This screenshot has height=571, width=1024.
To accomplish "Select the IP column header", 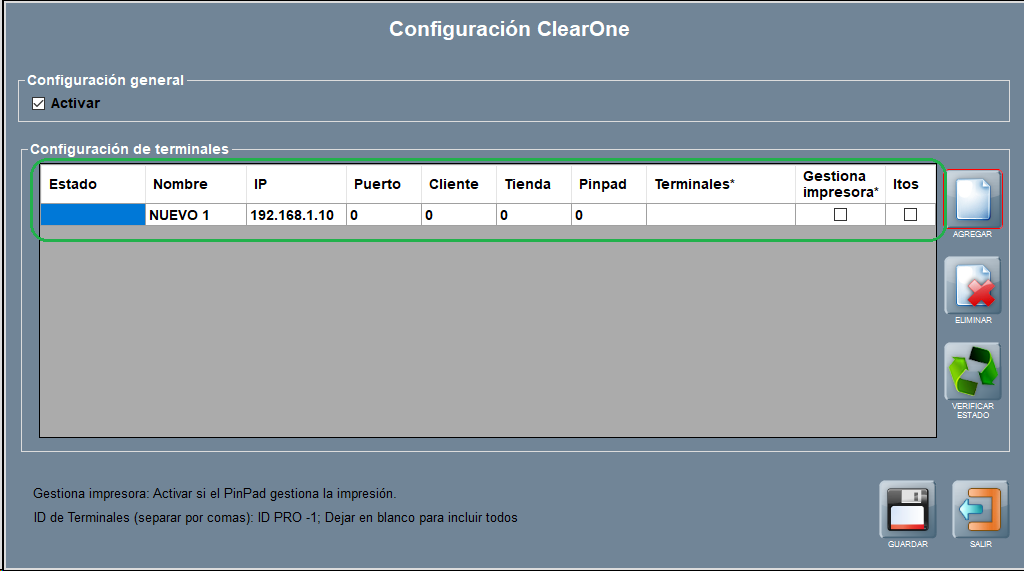I will pos(296,184).
